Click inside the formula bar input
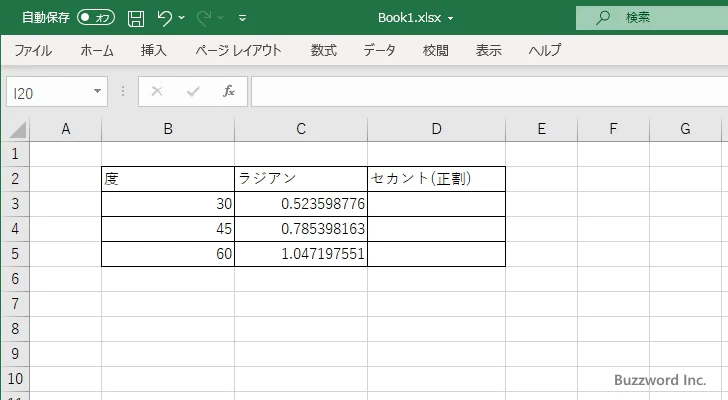 [490, 91]
